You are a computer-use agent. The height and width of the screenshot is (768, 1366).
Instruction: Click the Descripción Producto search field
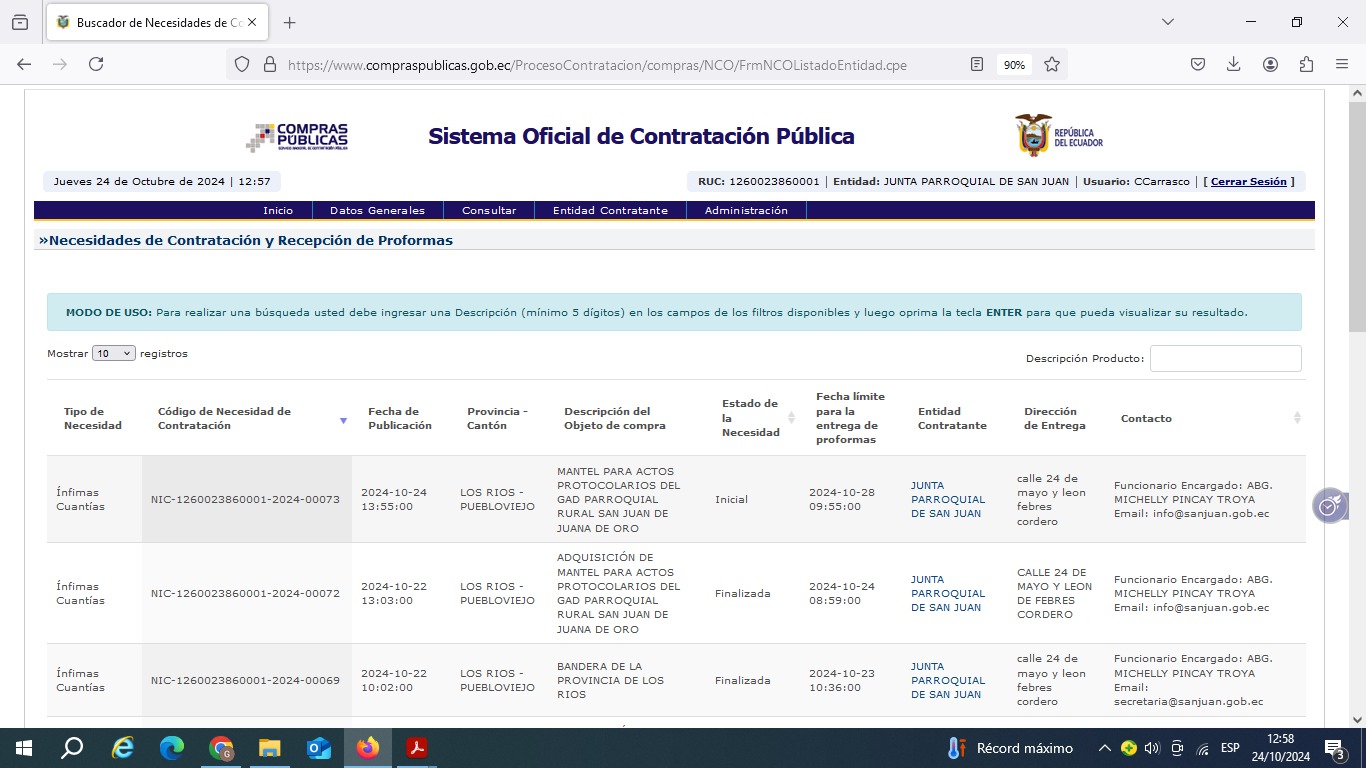click(1225, 359)
